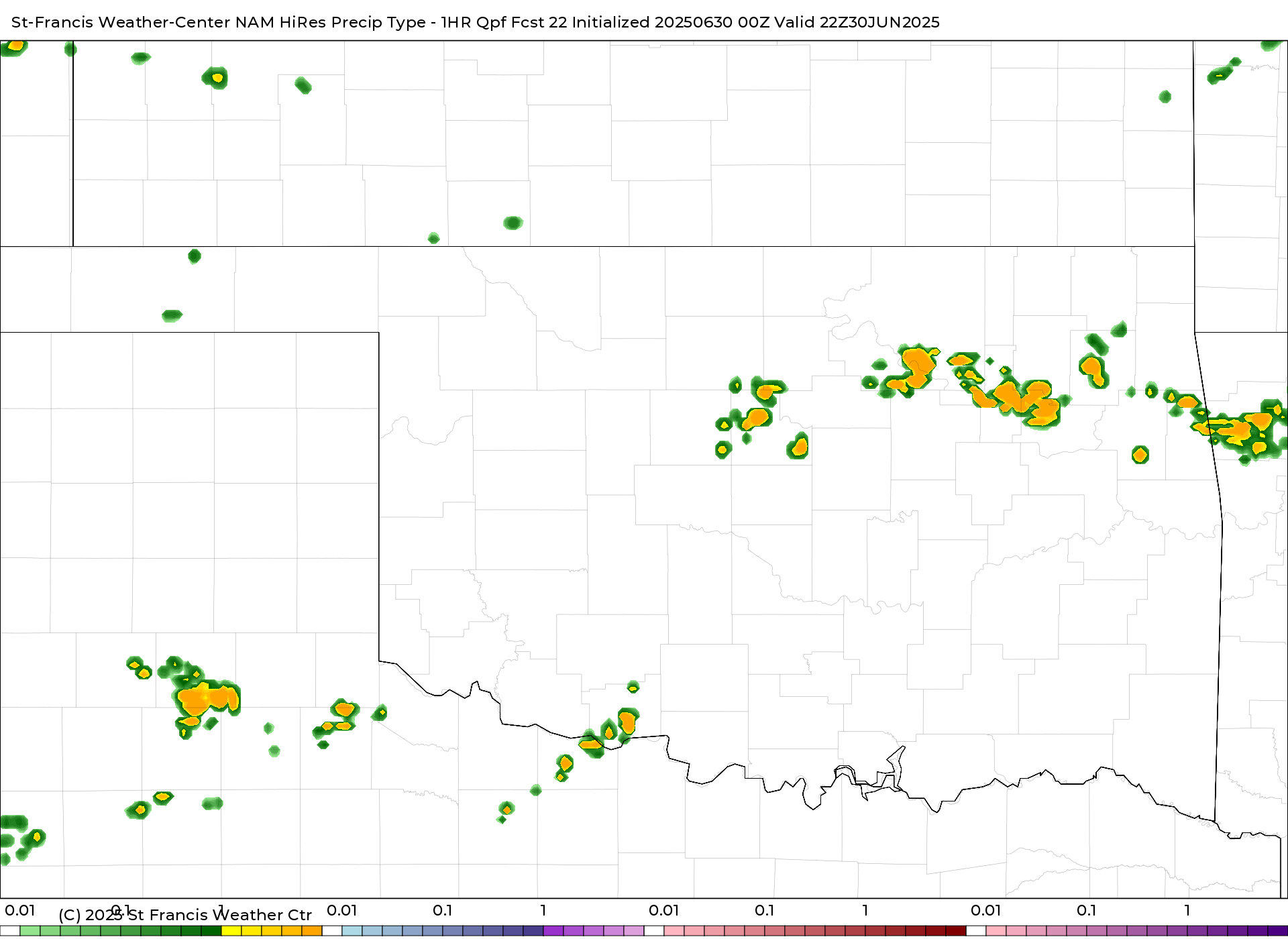The image size is (1288, 939).
Task: Select the orange swatch ending the yellow range
Action: (312, 931)
